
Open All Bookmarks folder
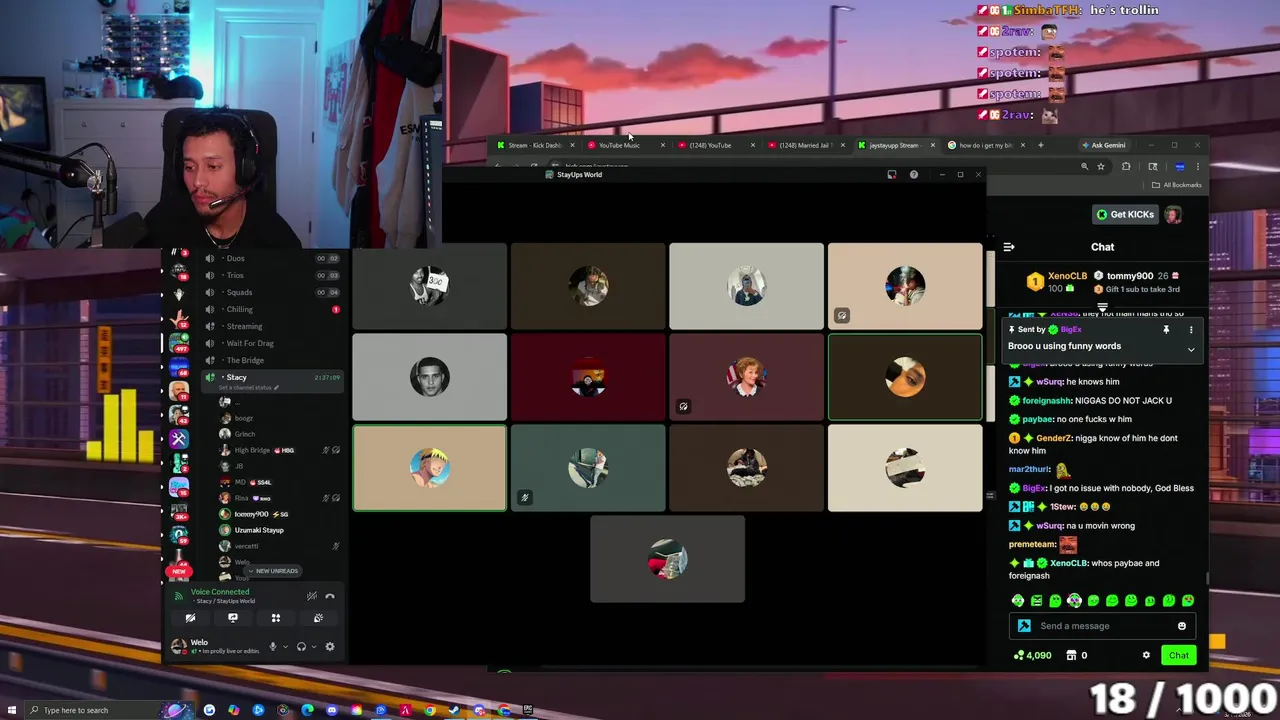(1178, 185)
